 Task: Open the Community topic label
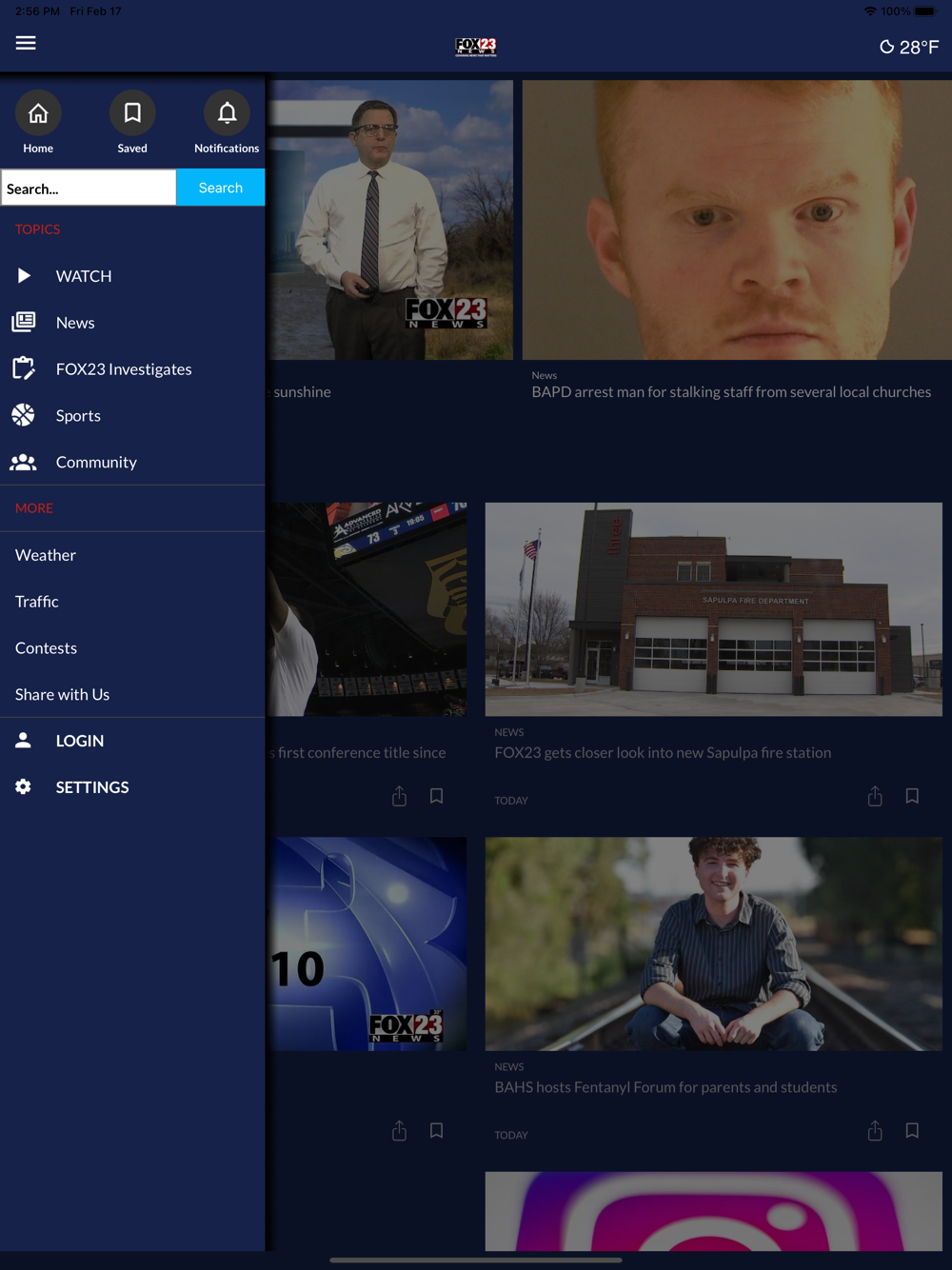[96, 463]
